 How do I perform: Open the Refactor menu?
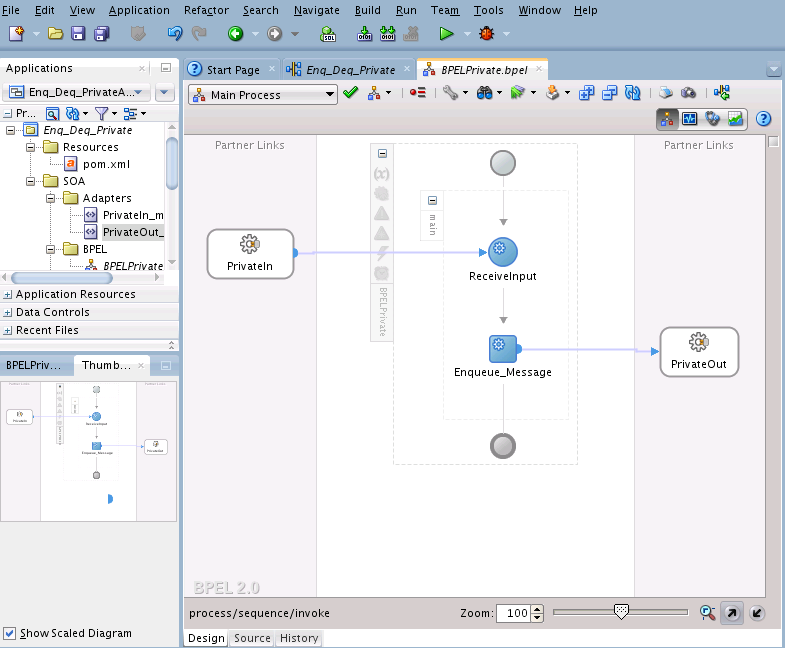click(206, 10)
